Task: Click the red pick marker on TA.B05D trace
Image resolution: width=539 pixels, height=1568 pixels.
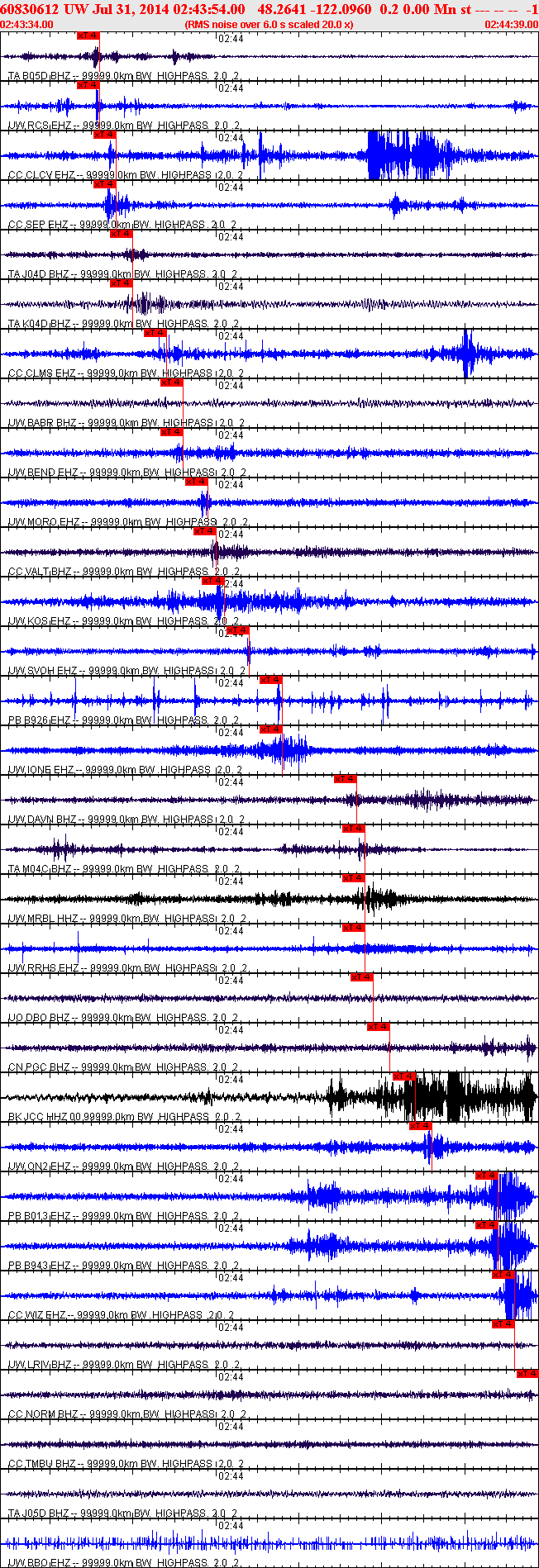Action: (x=88, y=36)
